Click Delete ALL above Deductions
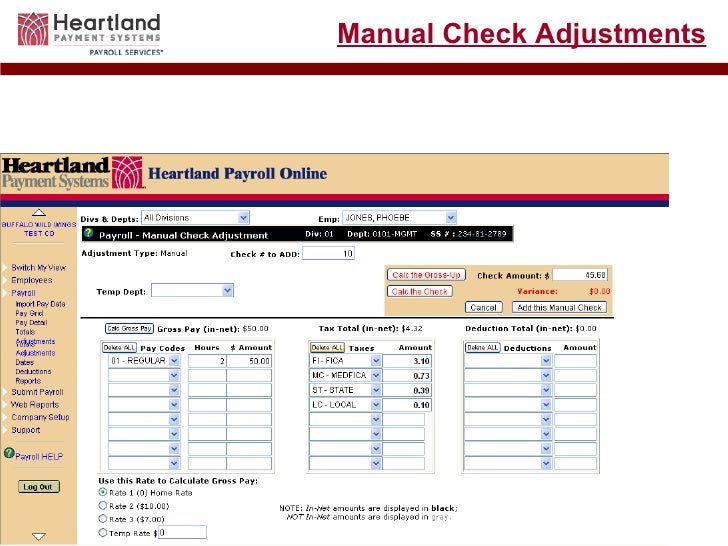The height and width of the screenshot is (546, 728). click(x=483, y=347)
